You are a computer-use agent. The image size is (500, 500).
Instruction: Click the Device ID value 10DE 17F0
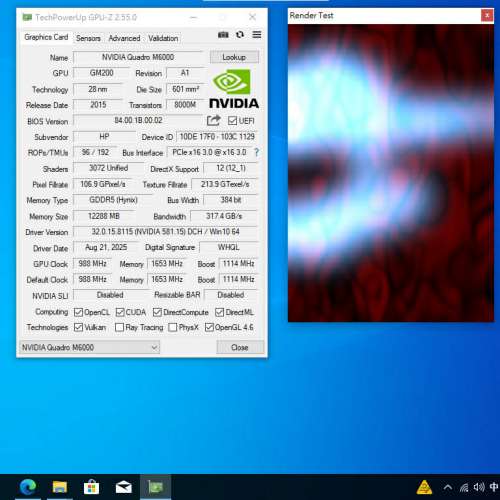point(217,137)
